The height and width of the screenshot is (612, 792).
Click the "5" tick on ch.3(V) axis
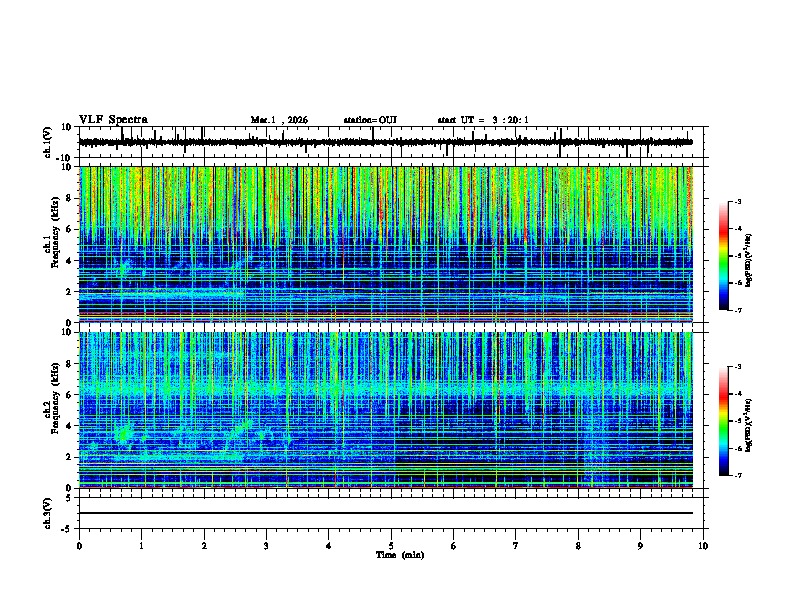(69, 497)
